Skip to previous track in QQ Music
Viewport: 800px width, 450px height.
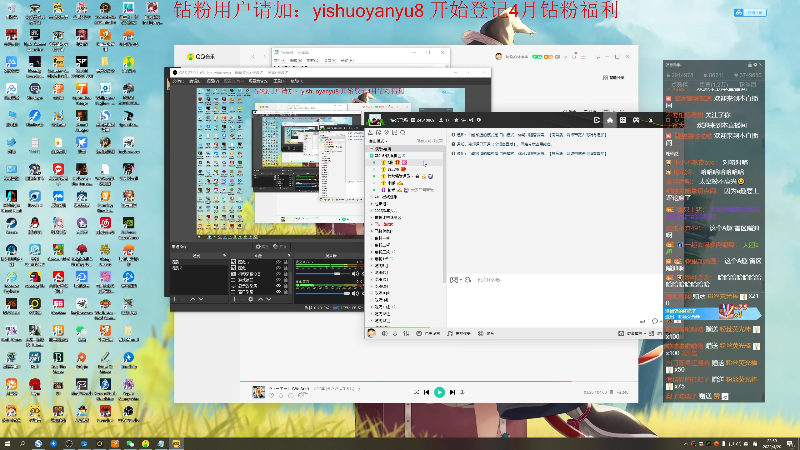tap(427, 392)
